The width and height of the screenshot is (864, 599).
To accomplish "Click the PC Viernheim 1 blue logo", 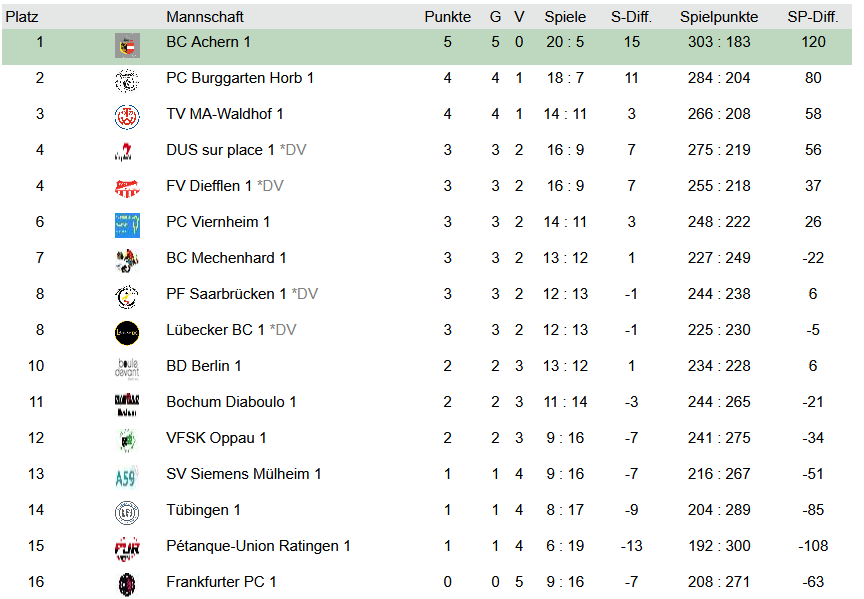I will (127, 224).
